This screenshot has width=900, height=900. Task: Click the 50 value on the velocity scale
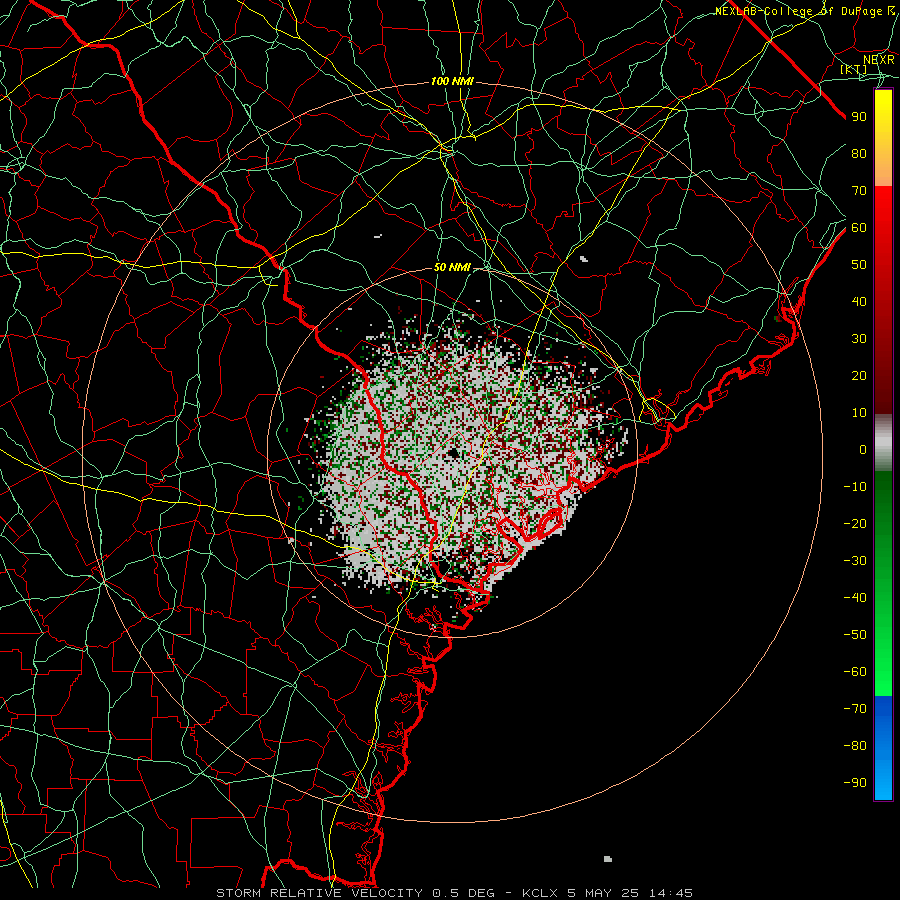click(859, 265)
